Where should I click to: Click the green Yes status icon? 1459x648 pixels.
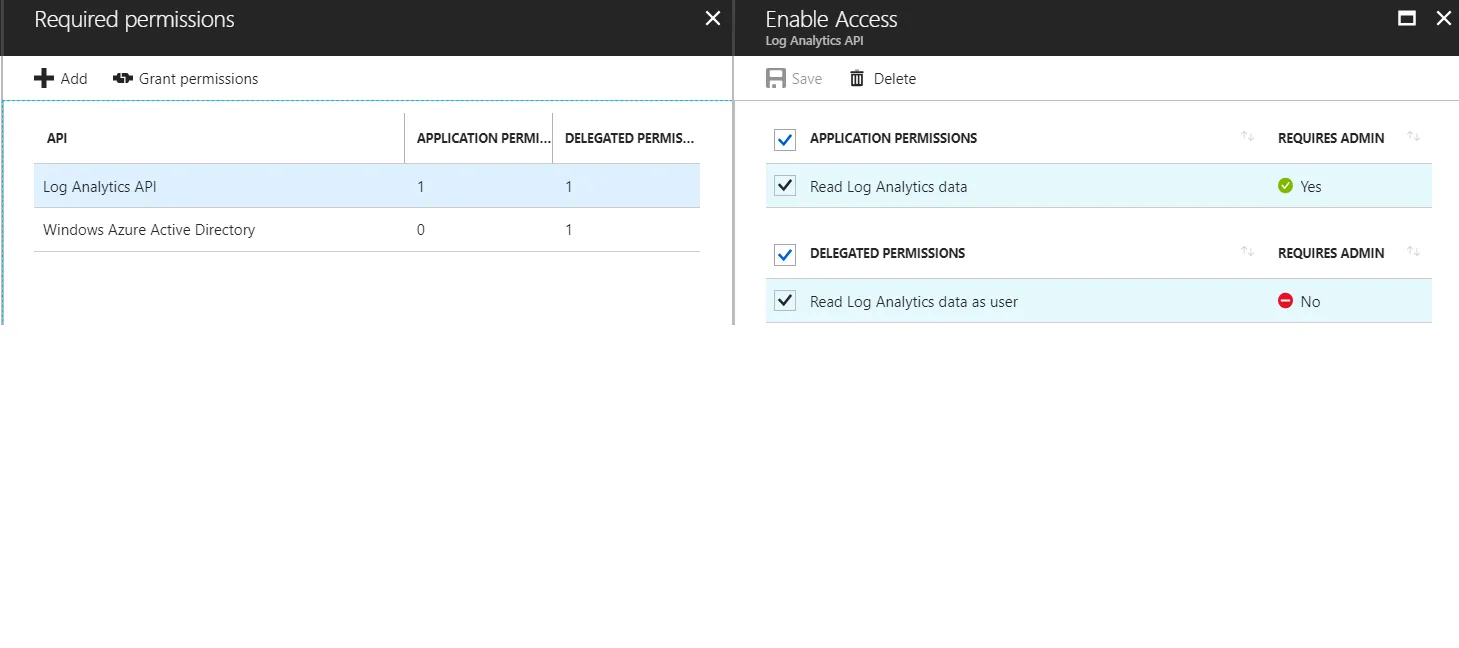(x=1286, y=186)
